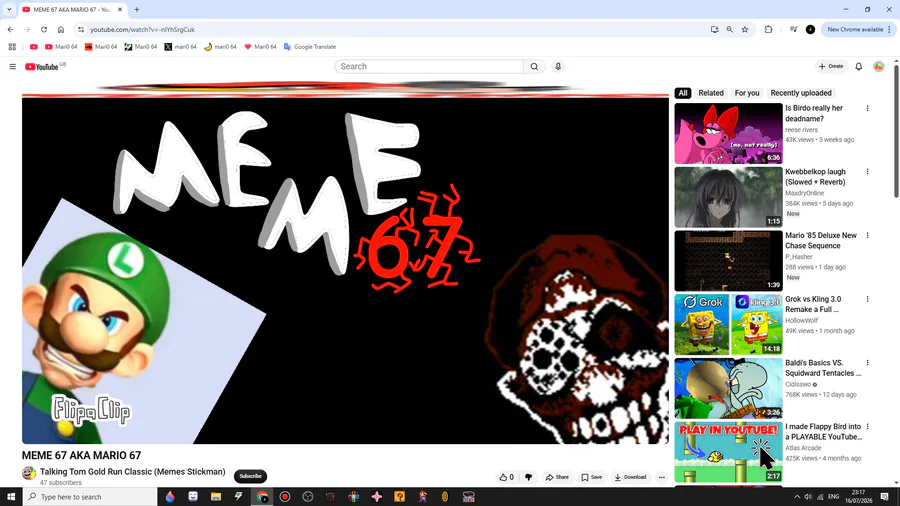Viewport: 900px width, 506px height.
Task: Click the Windows taskbar search box
Action: 90,497
